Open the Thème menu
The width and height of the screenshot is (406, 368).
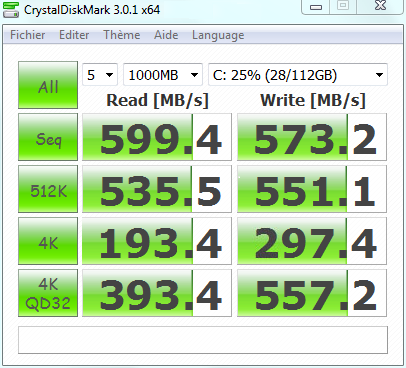122,35
